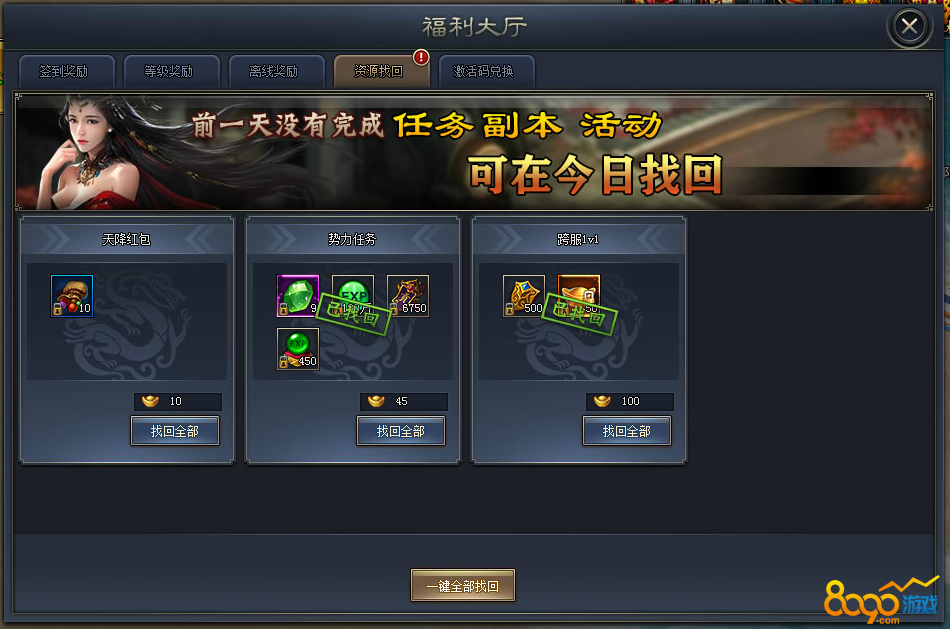Click the 一键全部找回 button
Image resolution: width=950 pixels, height=629 pixels.
tap(463, 585)
